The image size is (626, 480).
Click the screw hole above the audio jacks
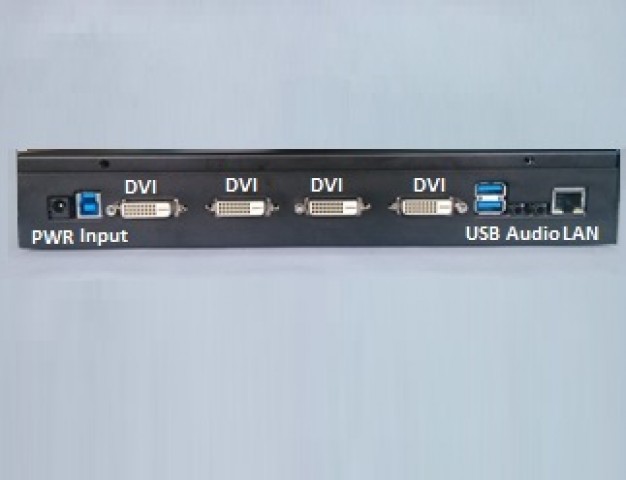click(x=529, y=161)
